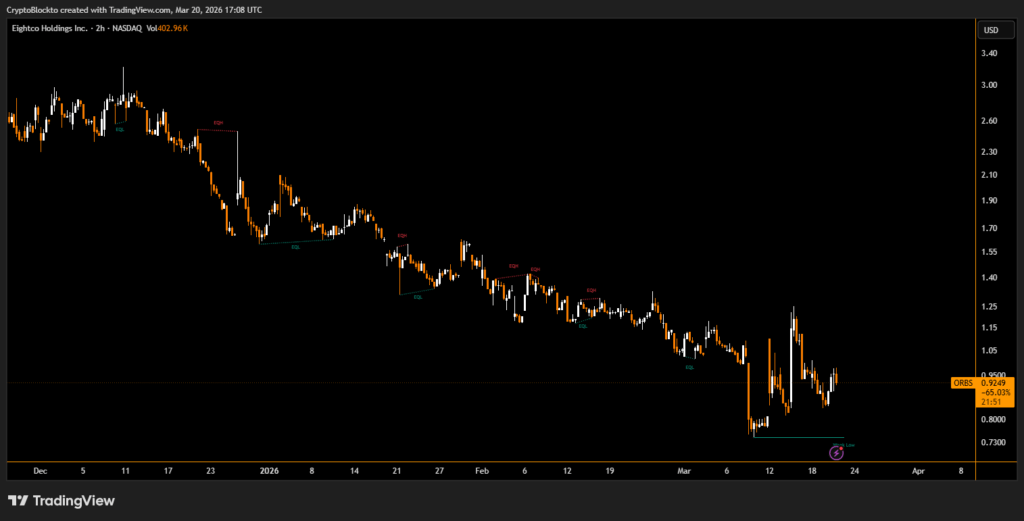The width and height of the screenshot is (1024, 521).
Task: Click the EQL label below the January 8 candles
Action: pyautogui.click(x=295, y=246)
